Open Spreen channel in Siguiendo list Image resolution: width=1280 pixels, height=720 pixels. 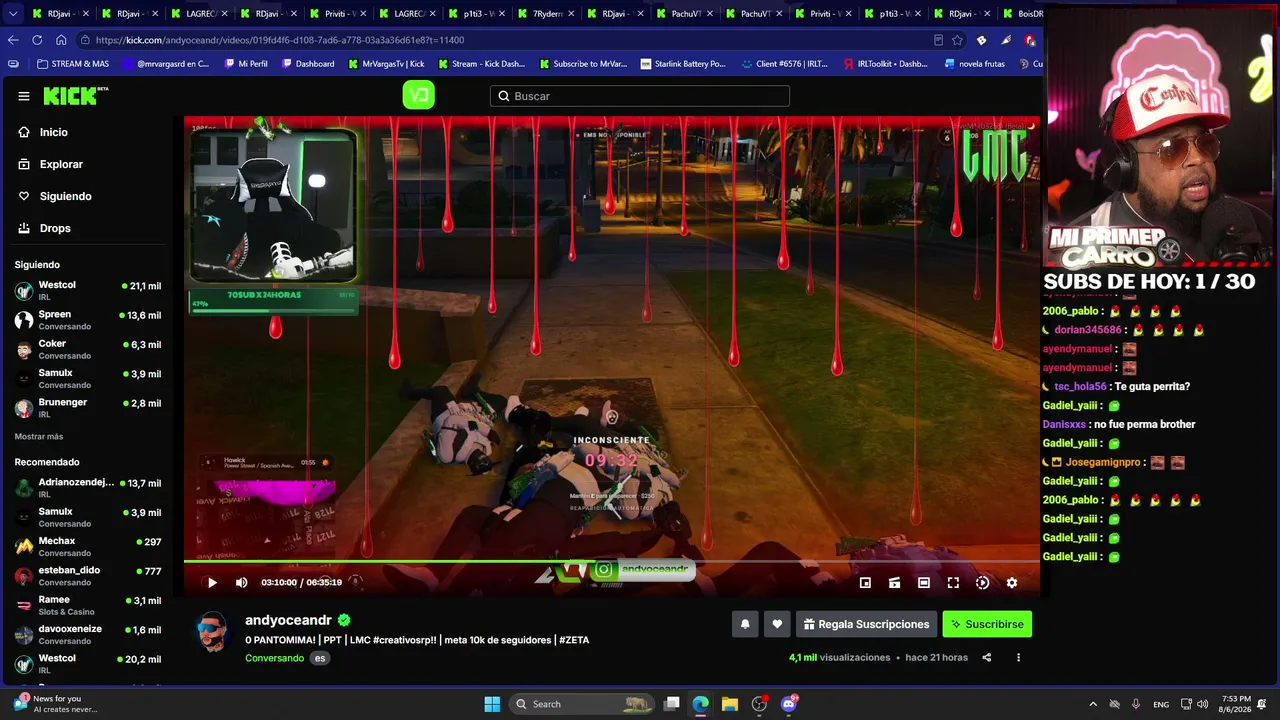[87, 320]
